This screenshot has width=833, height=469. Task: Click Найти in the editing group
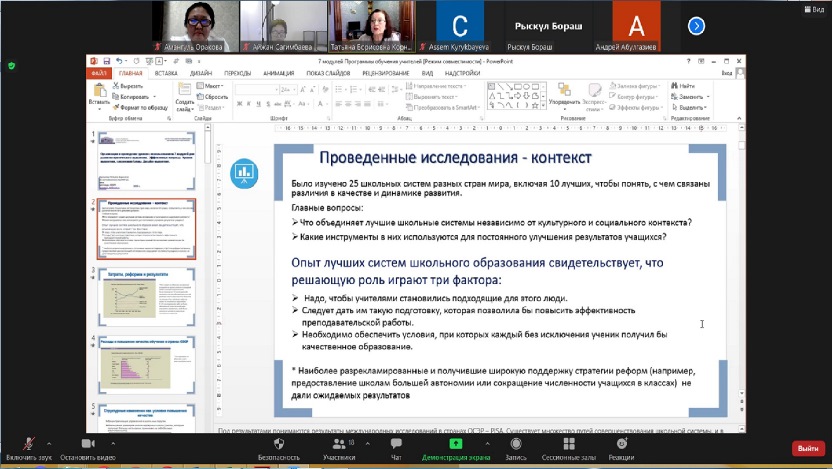[686, 87]
